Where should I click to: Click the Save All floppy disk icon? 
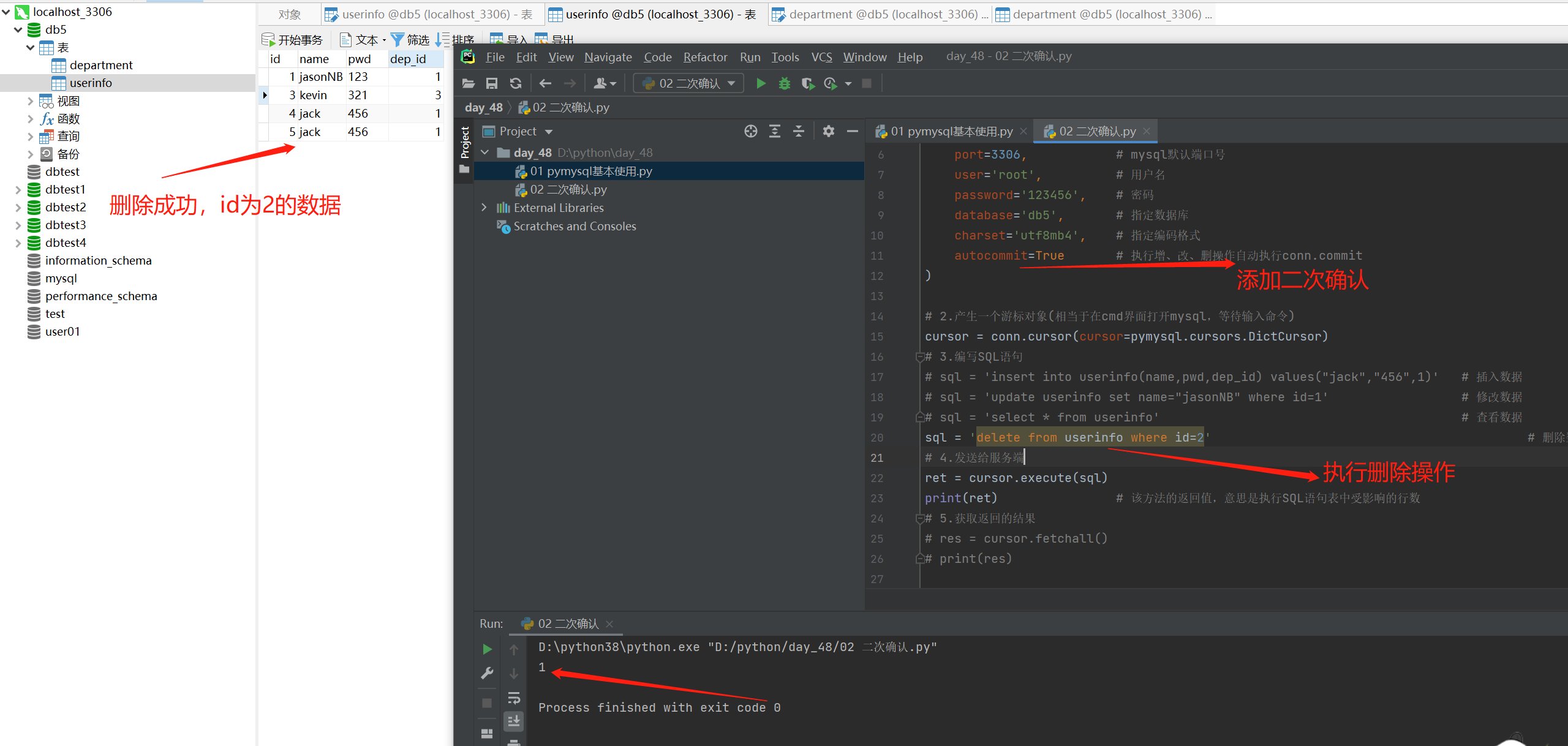pyautogui.click(x=491, y=83)
